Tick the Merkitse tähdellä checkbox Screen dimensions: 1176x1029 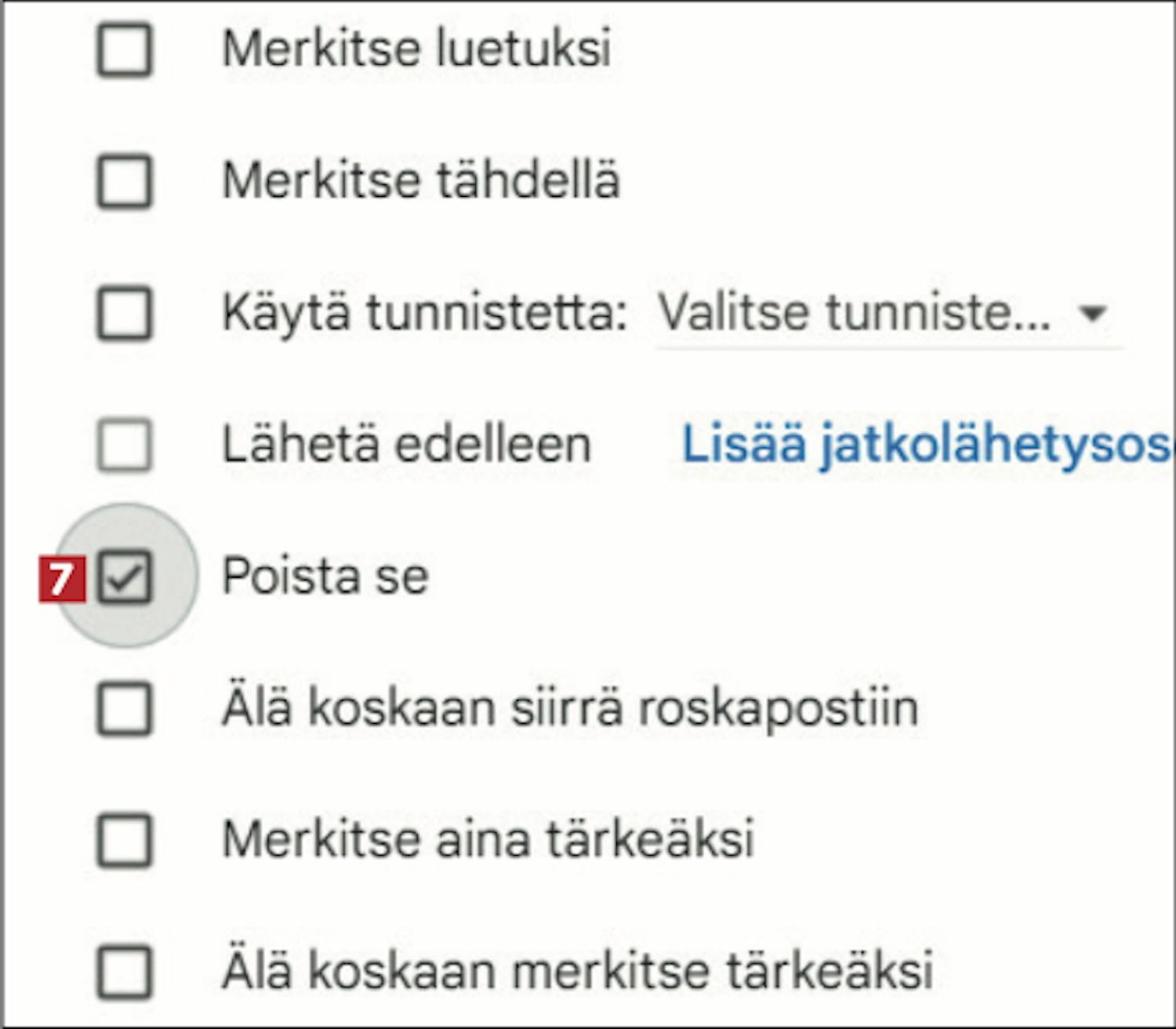pos(124,181)
